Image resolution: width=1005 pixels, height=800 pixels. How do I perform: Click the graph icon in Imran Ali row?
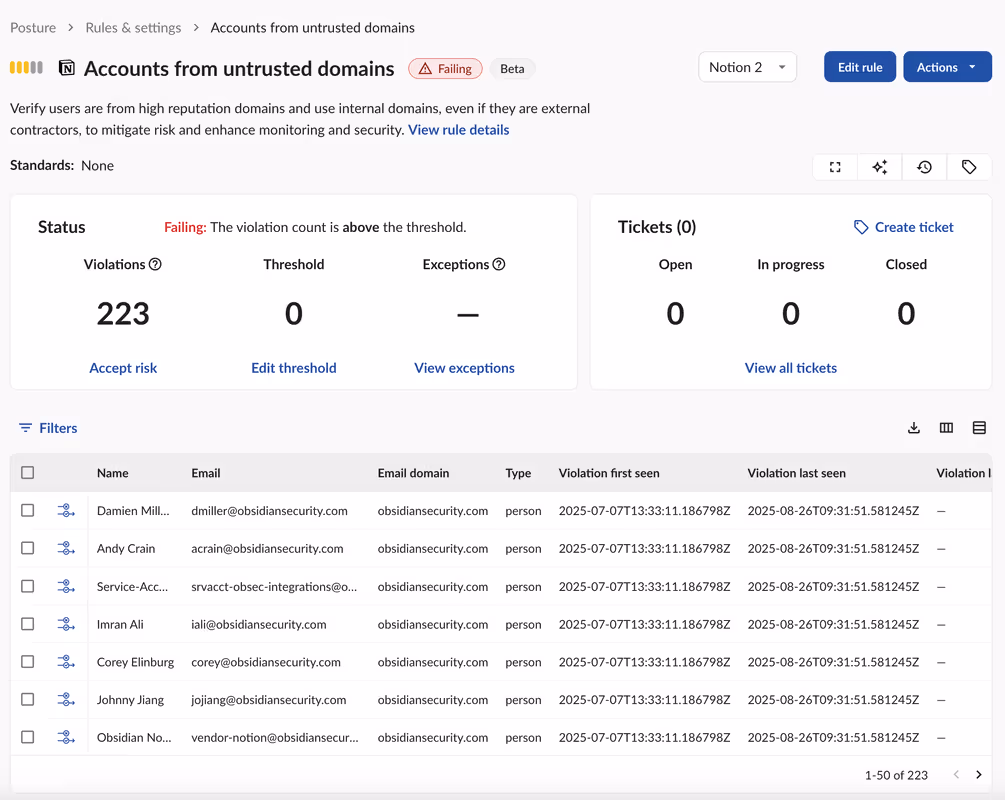(x=66, y=624)
